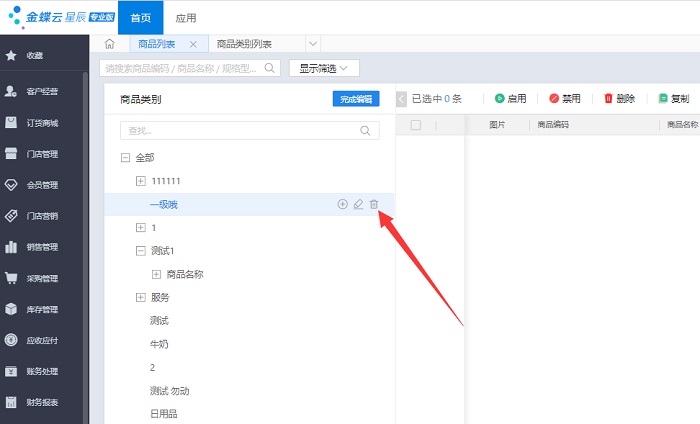700x424 pixels.
Task: Open 订货商城 in the sidebar
Action: [41, 123]
